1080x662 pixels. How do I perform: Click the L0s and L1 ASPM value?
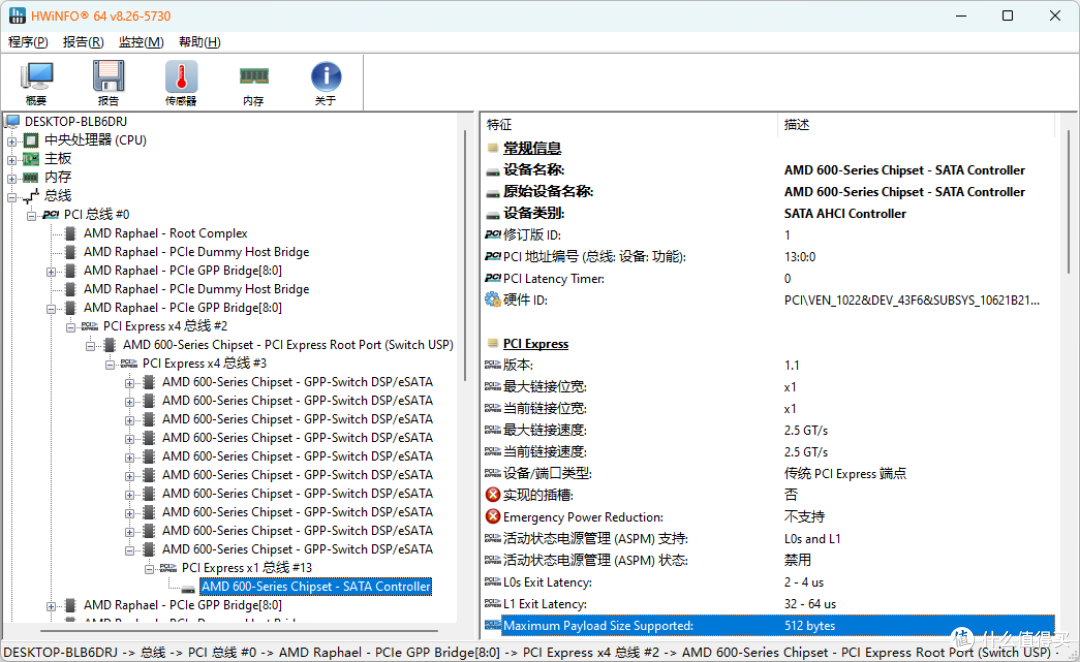[812, 539]
